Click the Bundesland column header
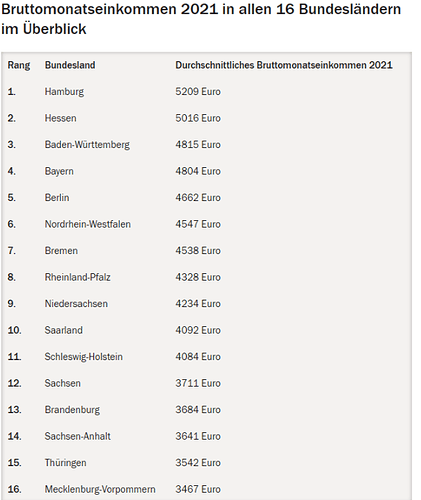 tap(70, 65)
